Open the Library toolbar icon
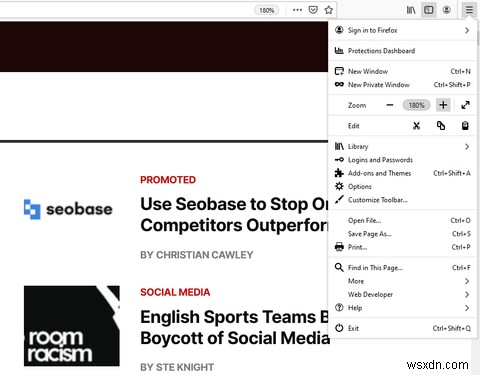This screenshot has height=375, width=480. [411, 10]
